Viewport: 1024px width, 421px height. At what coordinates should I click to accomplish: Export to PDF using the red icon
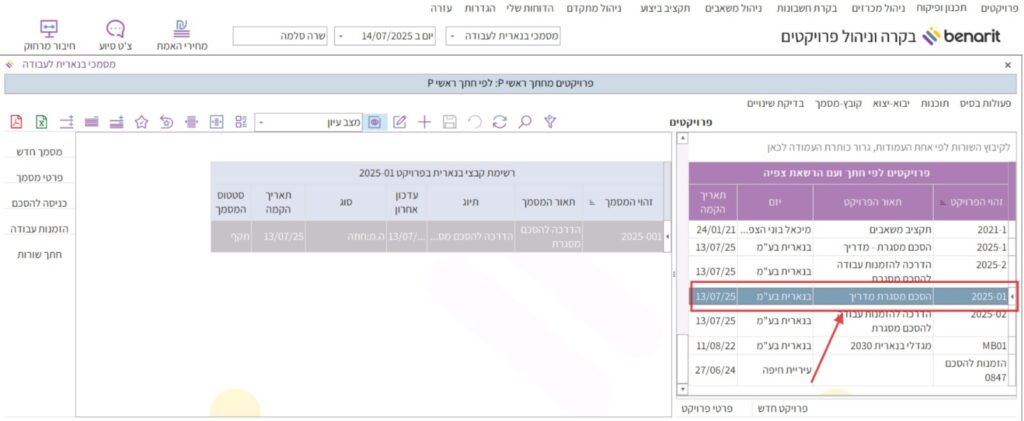coord(16,122)
